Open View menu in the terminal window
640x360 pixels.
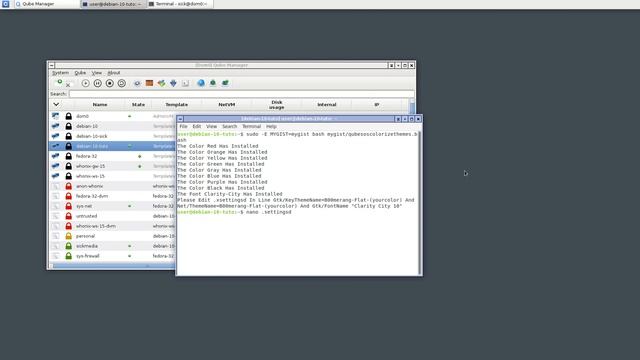click(x=211, y=127)
